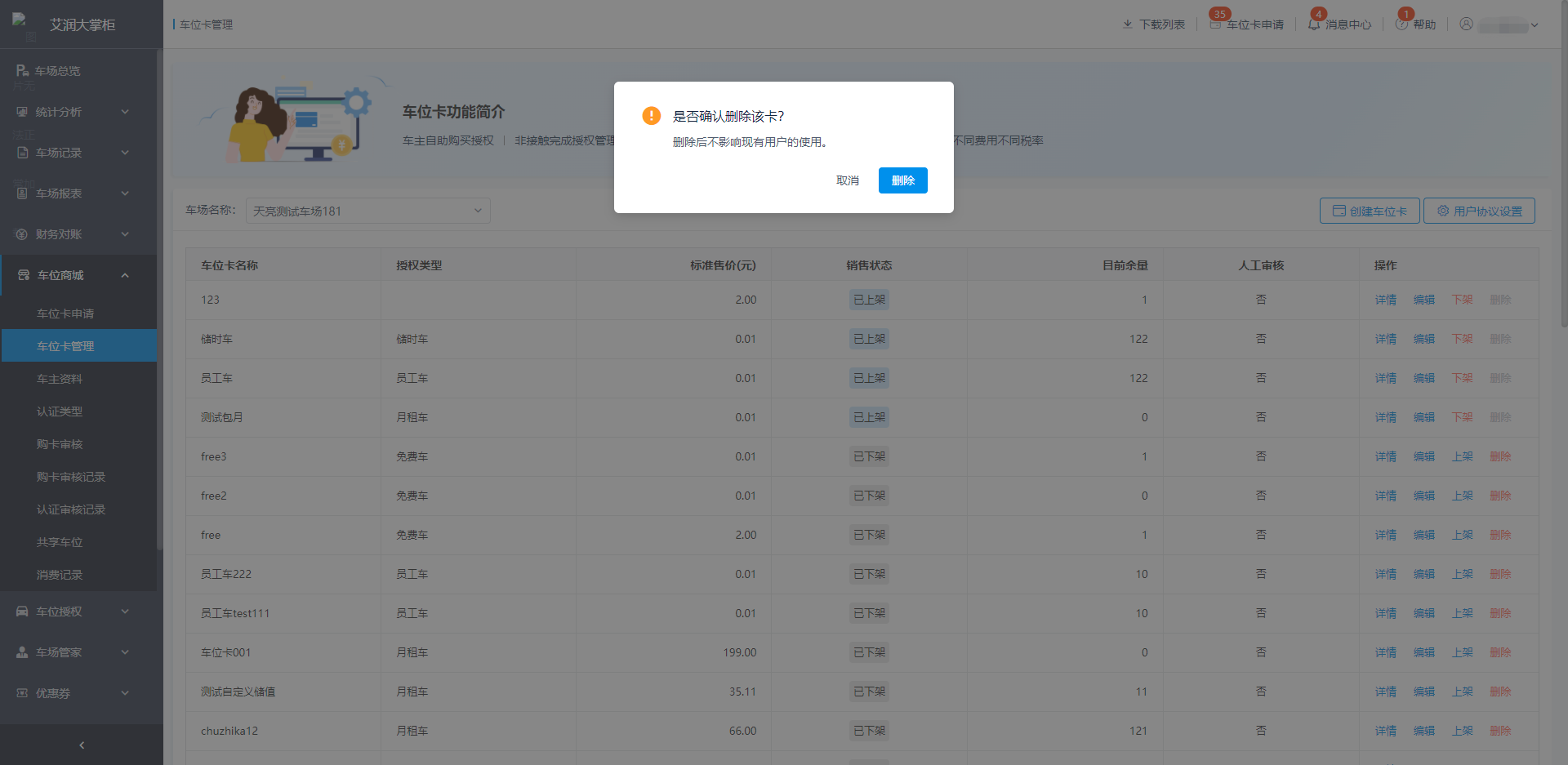Click the 消息中心 bell icon
Screen dimensions: 1568x765
coord(1314,24)
